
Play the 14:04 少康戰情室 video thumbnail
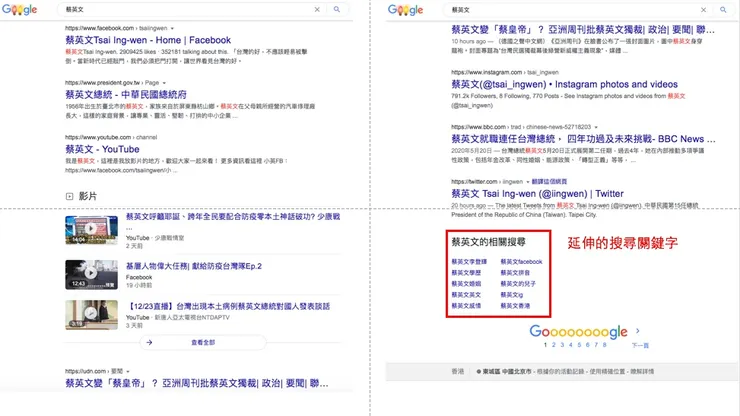pyautogui.click(x=92, y=230)
